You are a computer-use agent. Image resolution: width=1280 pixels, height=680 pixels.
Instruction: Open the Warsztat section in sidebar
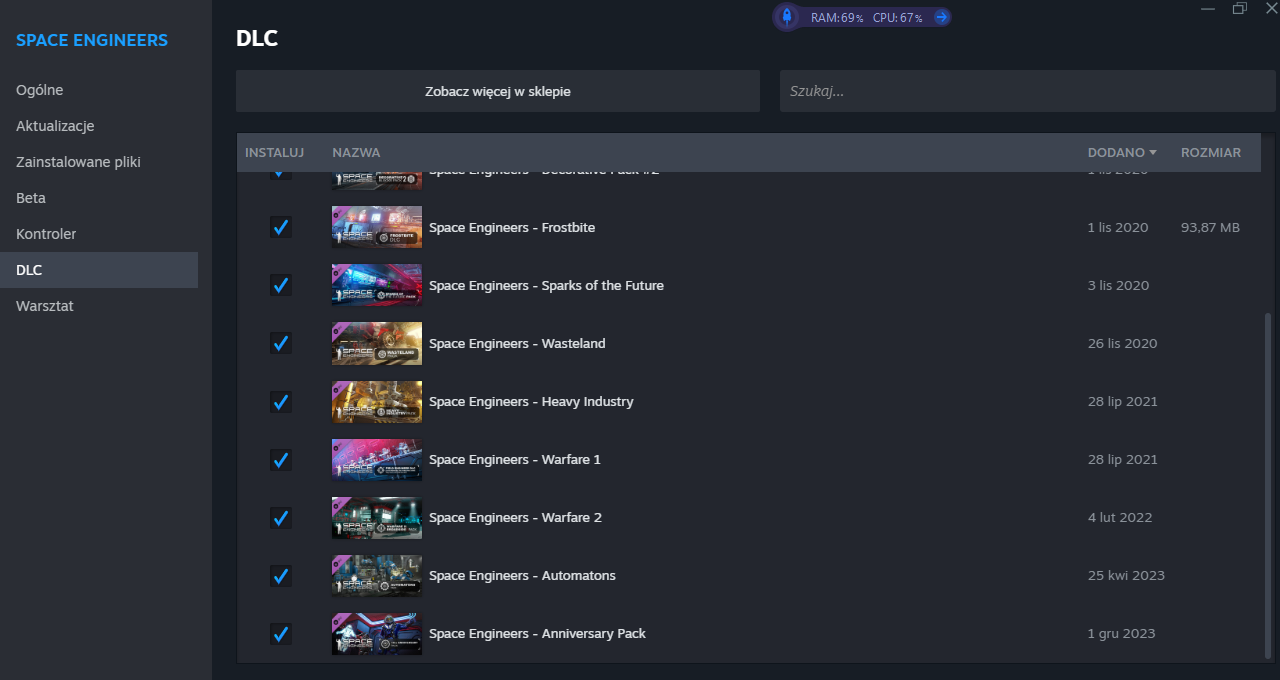(x=45, y=306)
